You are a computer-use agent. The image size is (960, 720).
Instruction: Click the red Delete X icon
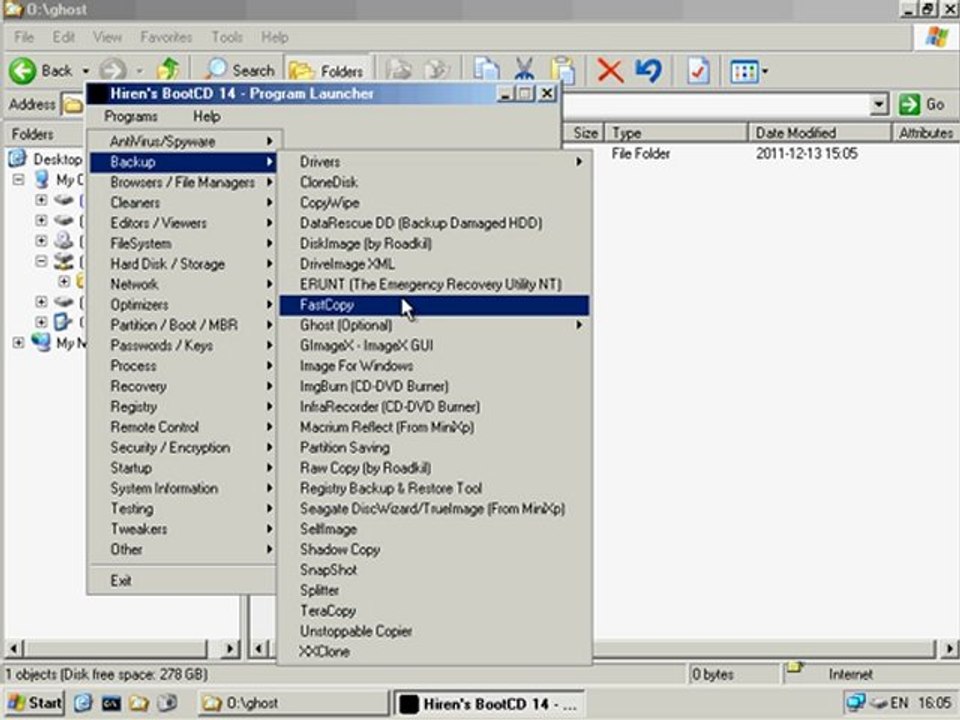tap(610, 71)
